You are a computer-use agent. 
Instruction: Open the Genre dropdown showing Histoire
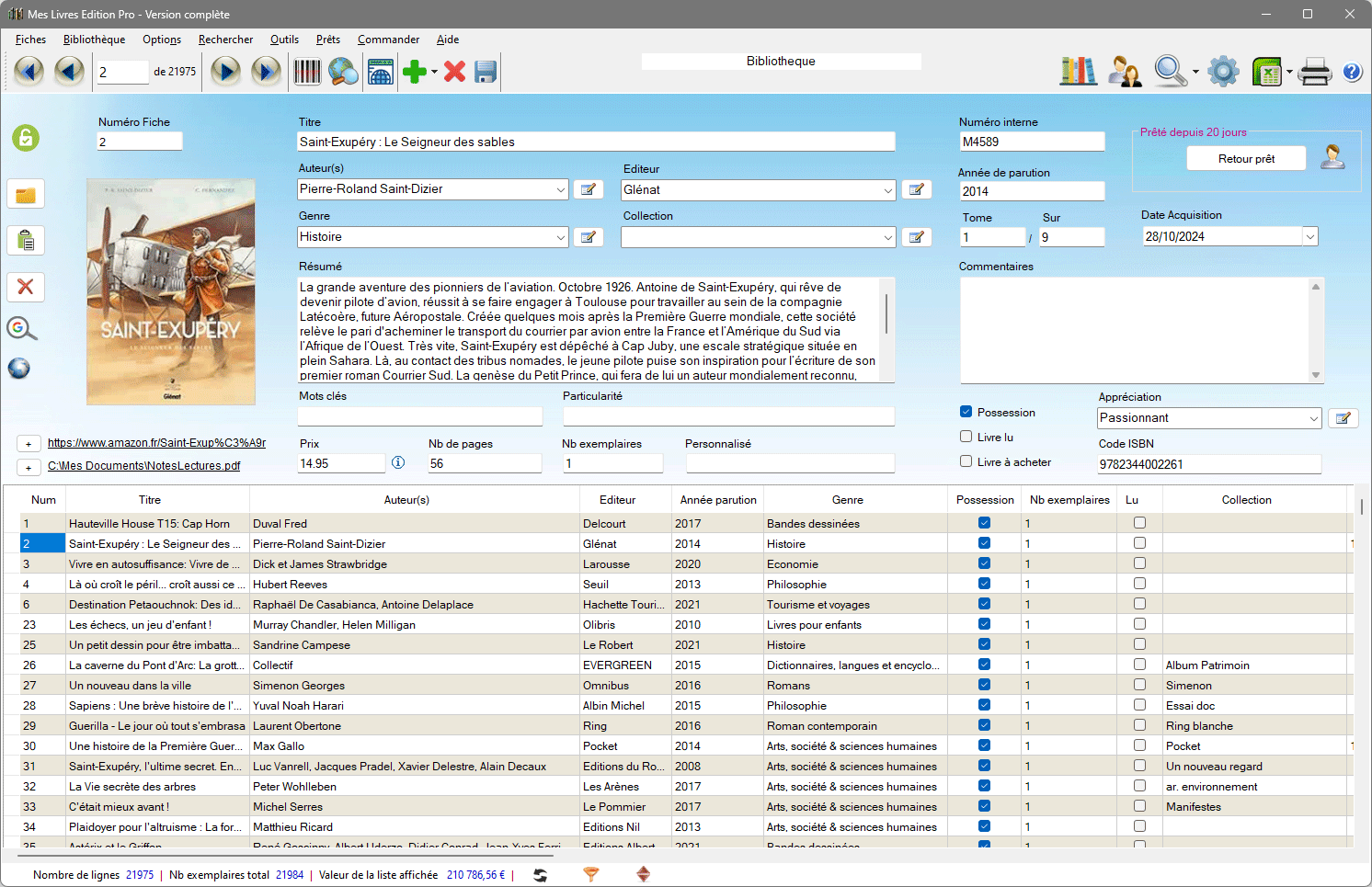coord(560,237)
